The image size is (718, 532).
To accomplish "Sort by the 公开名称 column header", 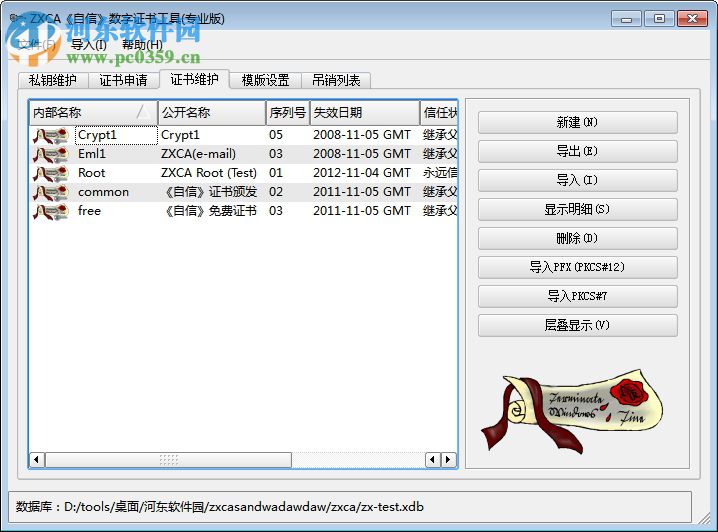I will pyautogui.click(x=212, y=113).
